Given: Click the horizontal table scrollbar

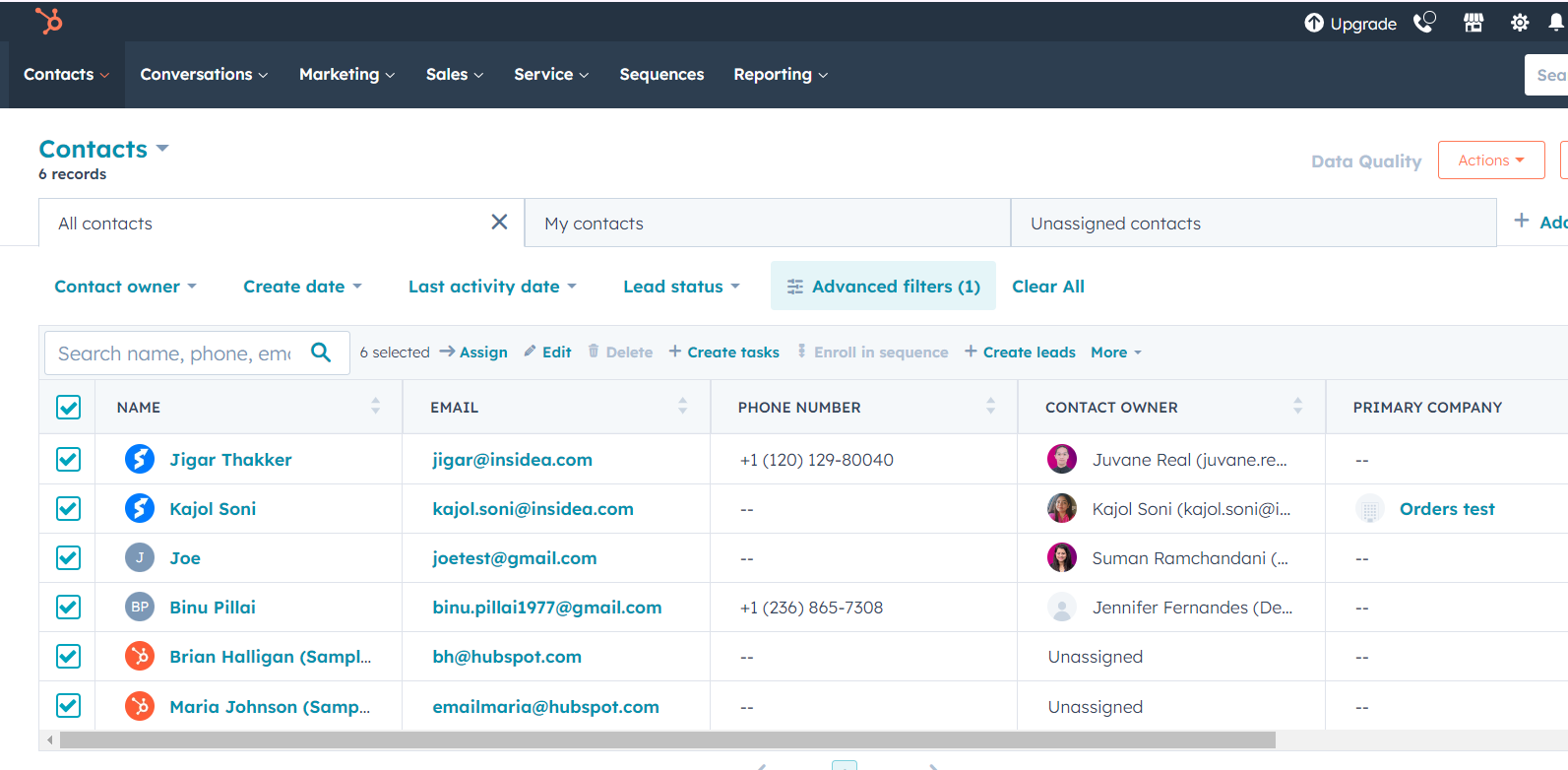Looking at the screenshot, I should point(667,739).
